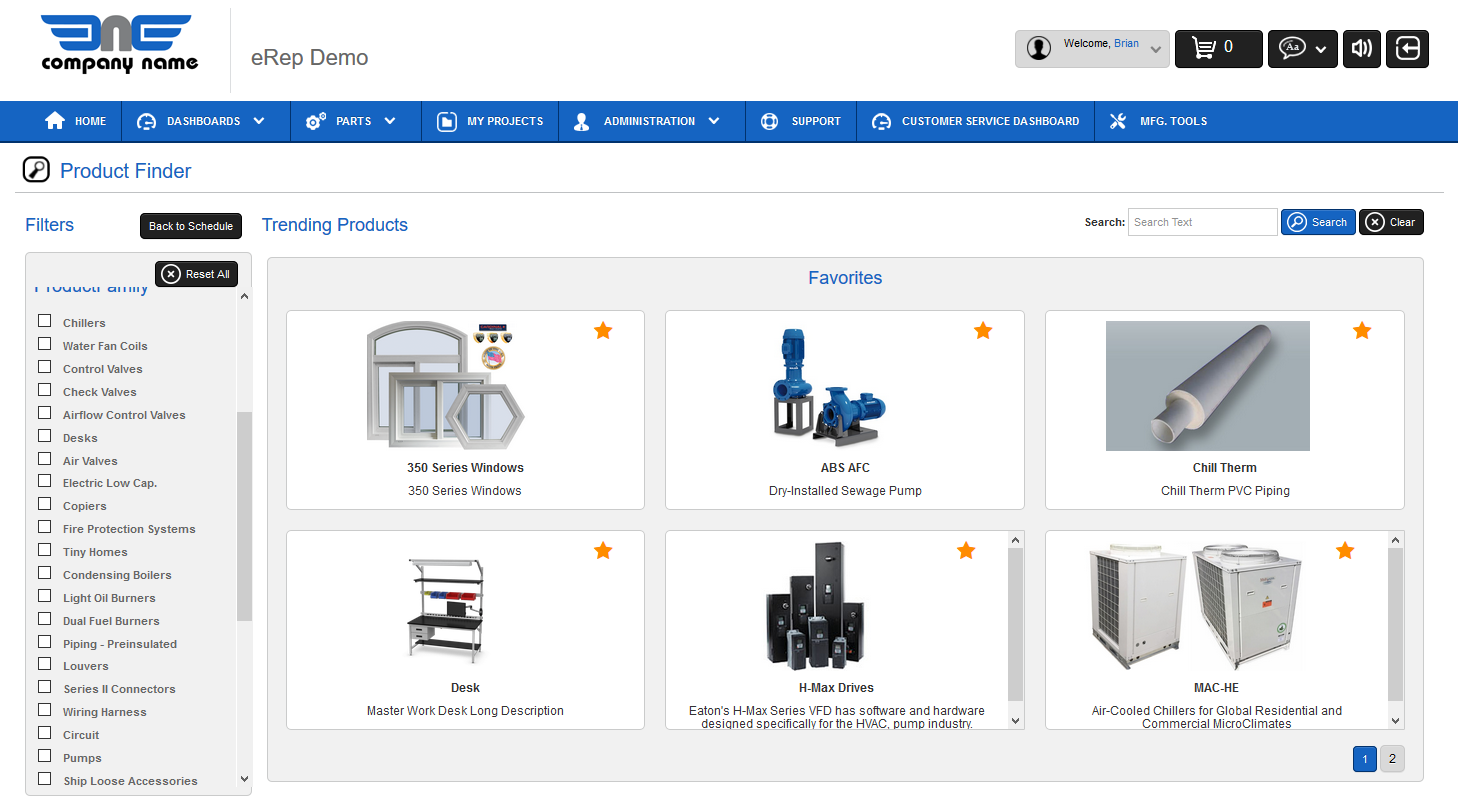The height and width of the screenshot is (801, 1458).
Task: Tick the Tiny Homes checkbox
Action: 45,550
